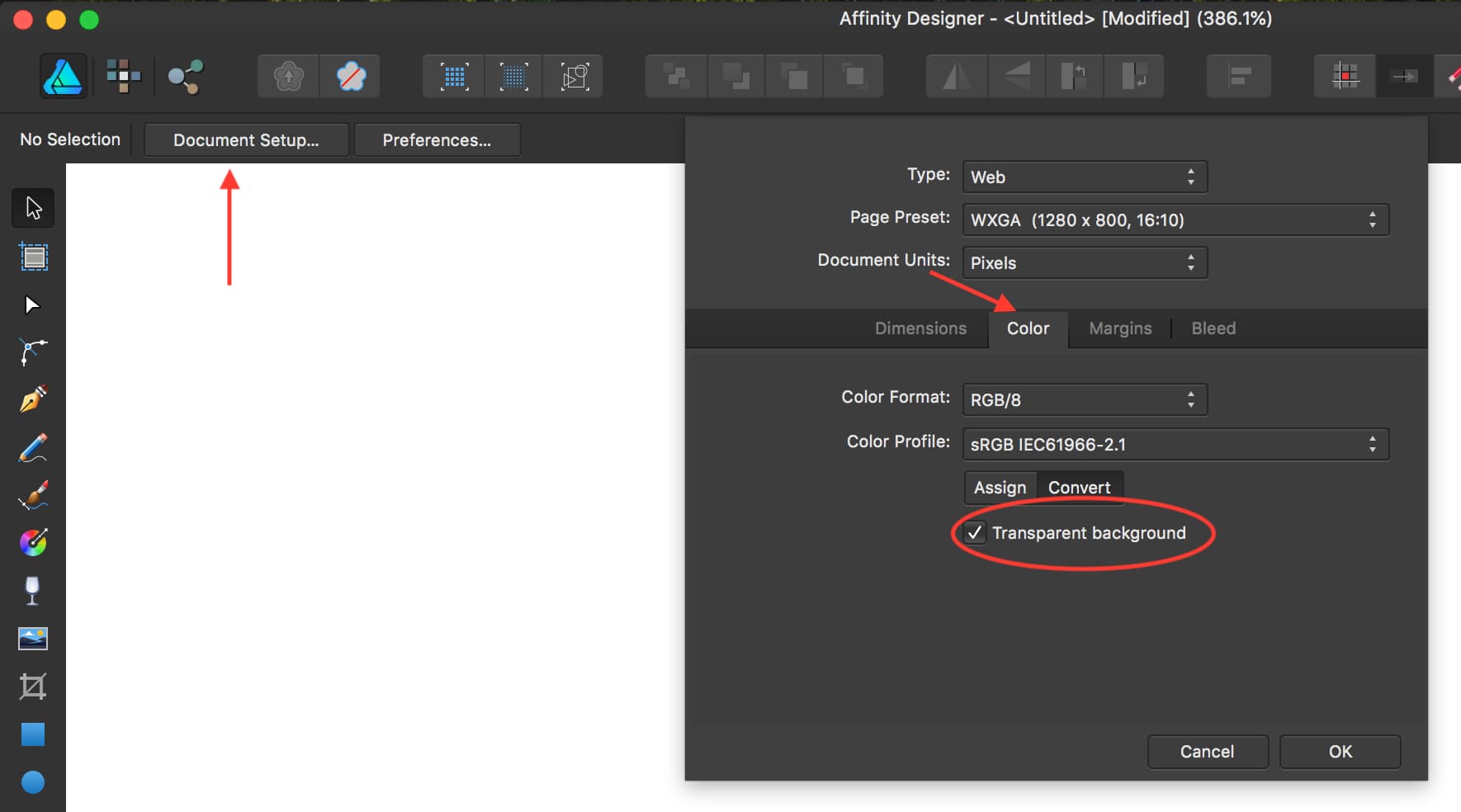
Task: Select the Ellipse tool
Action: [33, 781]
